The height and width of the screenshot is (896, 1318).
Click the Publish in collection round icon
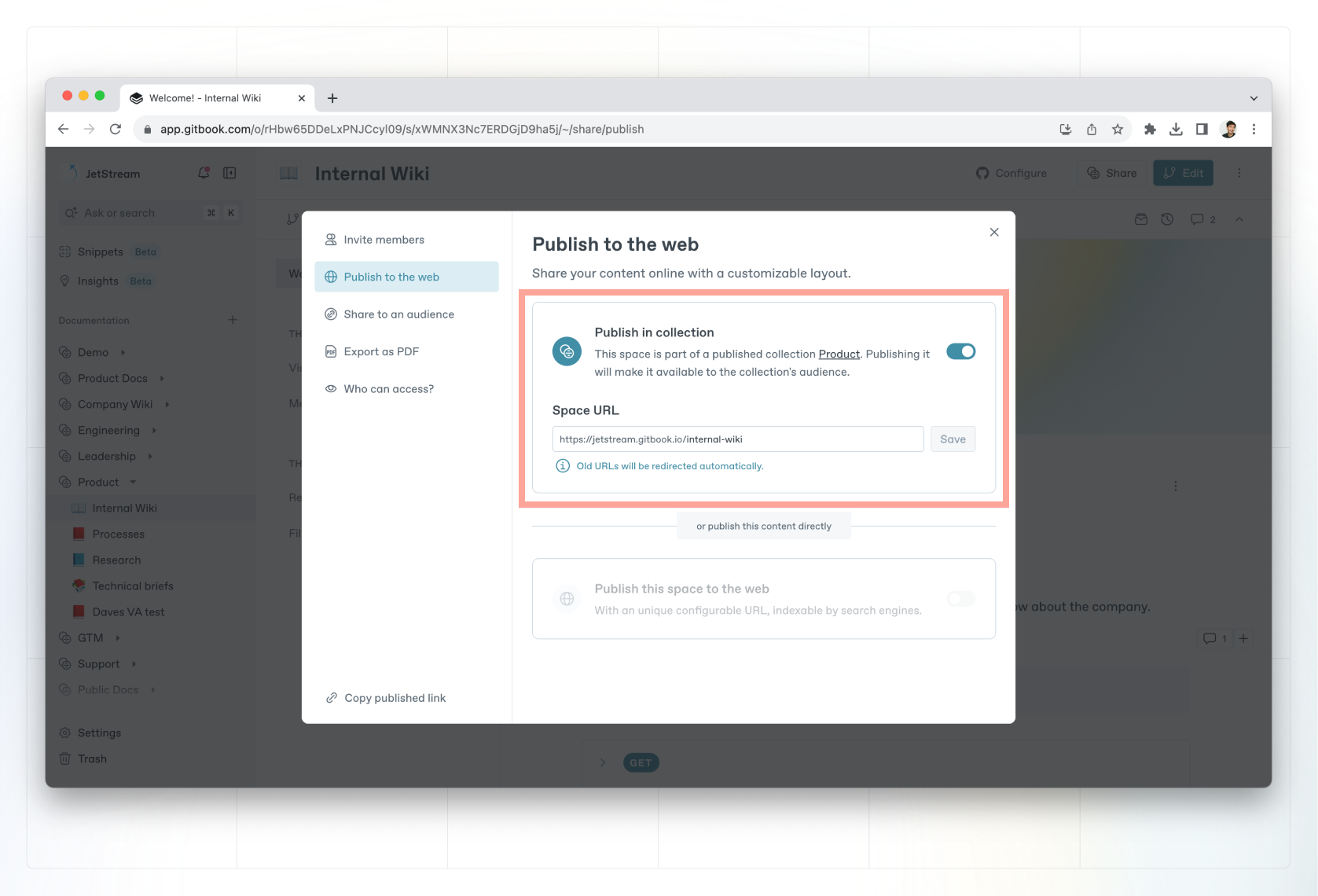567,351
